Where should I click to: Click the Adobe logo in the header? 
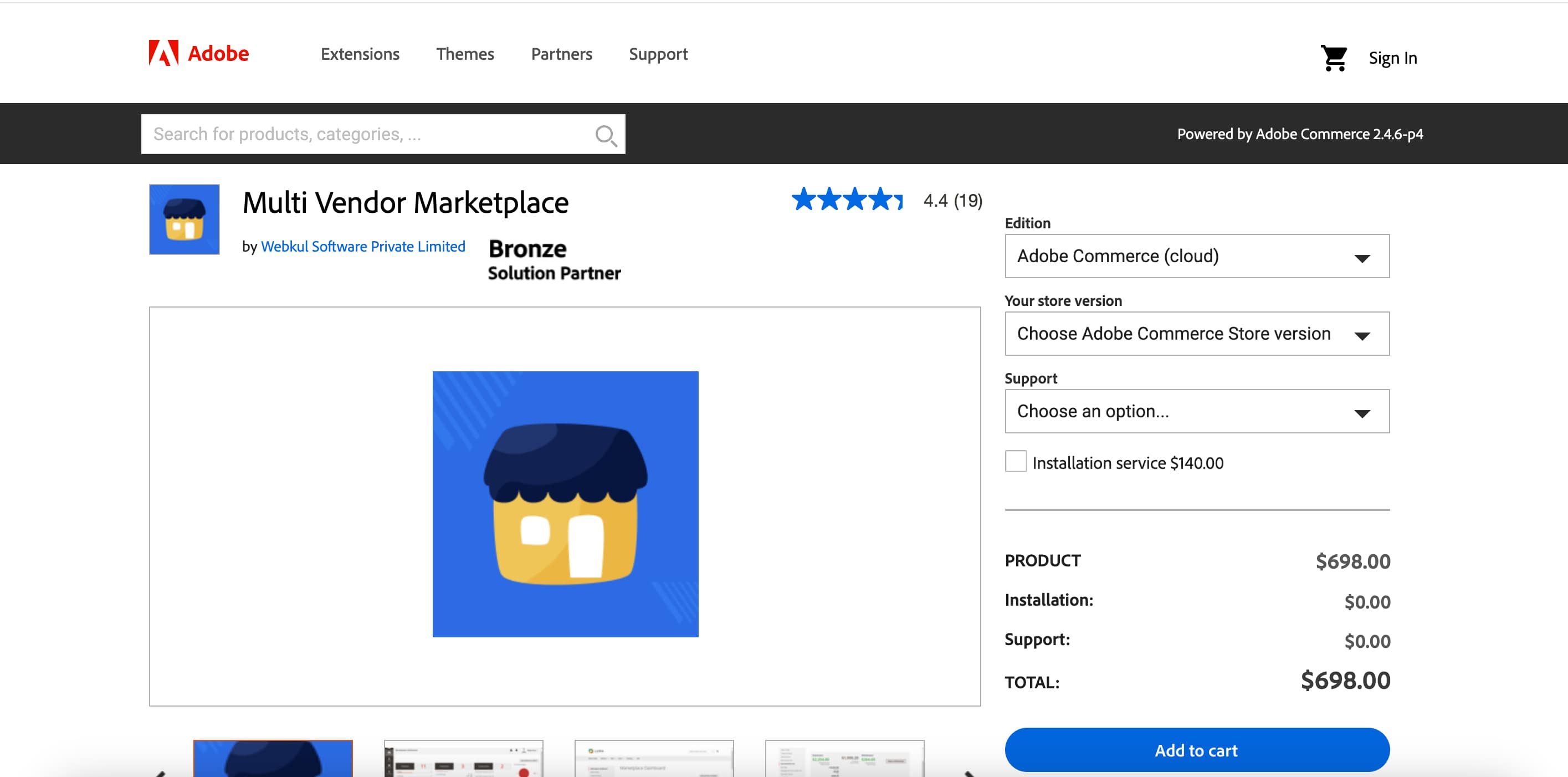(x=197, y=53)
